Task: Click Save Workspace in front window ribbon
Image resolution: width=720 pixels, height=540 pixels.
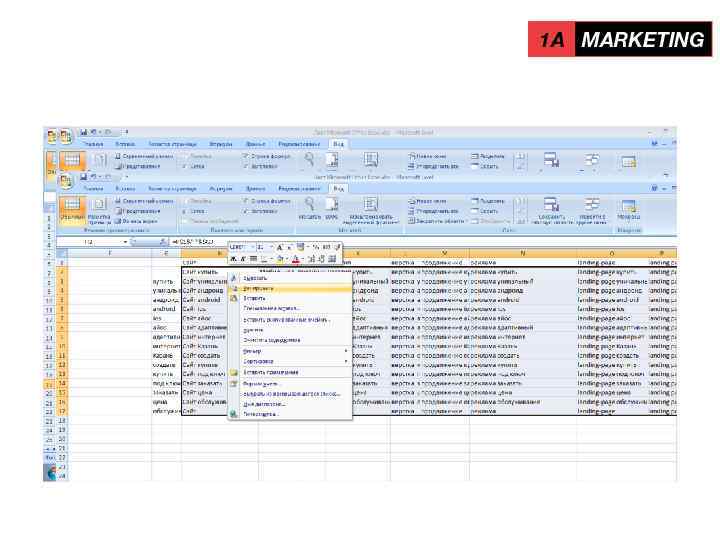Action: 551,210
